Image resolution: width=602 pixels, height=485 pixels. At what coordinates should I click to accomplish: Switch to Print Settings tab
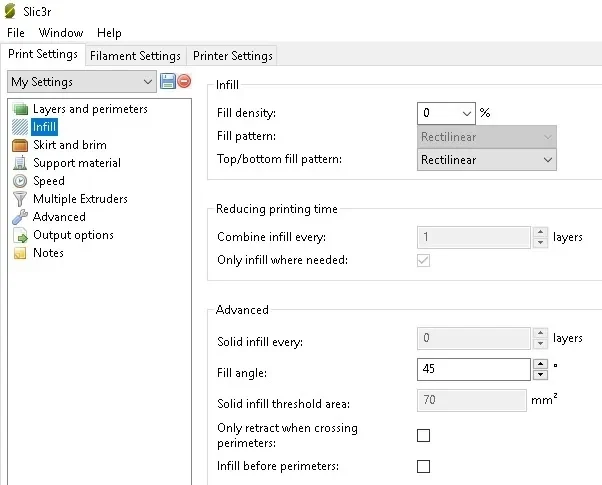(43, 54)
